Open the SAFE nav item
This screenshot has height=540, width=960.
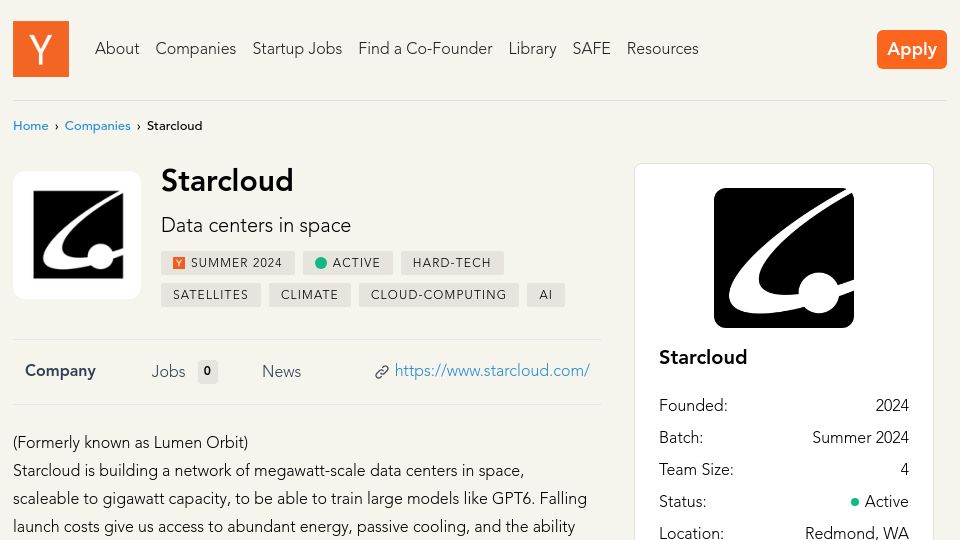click(591, 48)
